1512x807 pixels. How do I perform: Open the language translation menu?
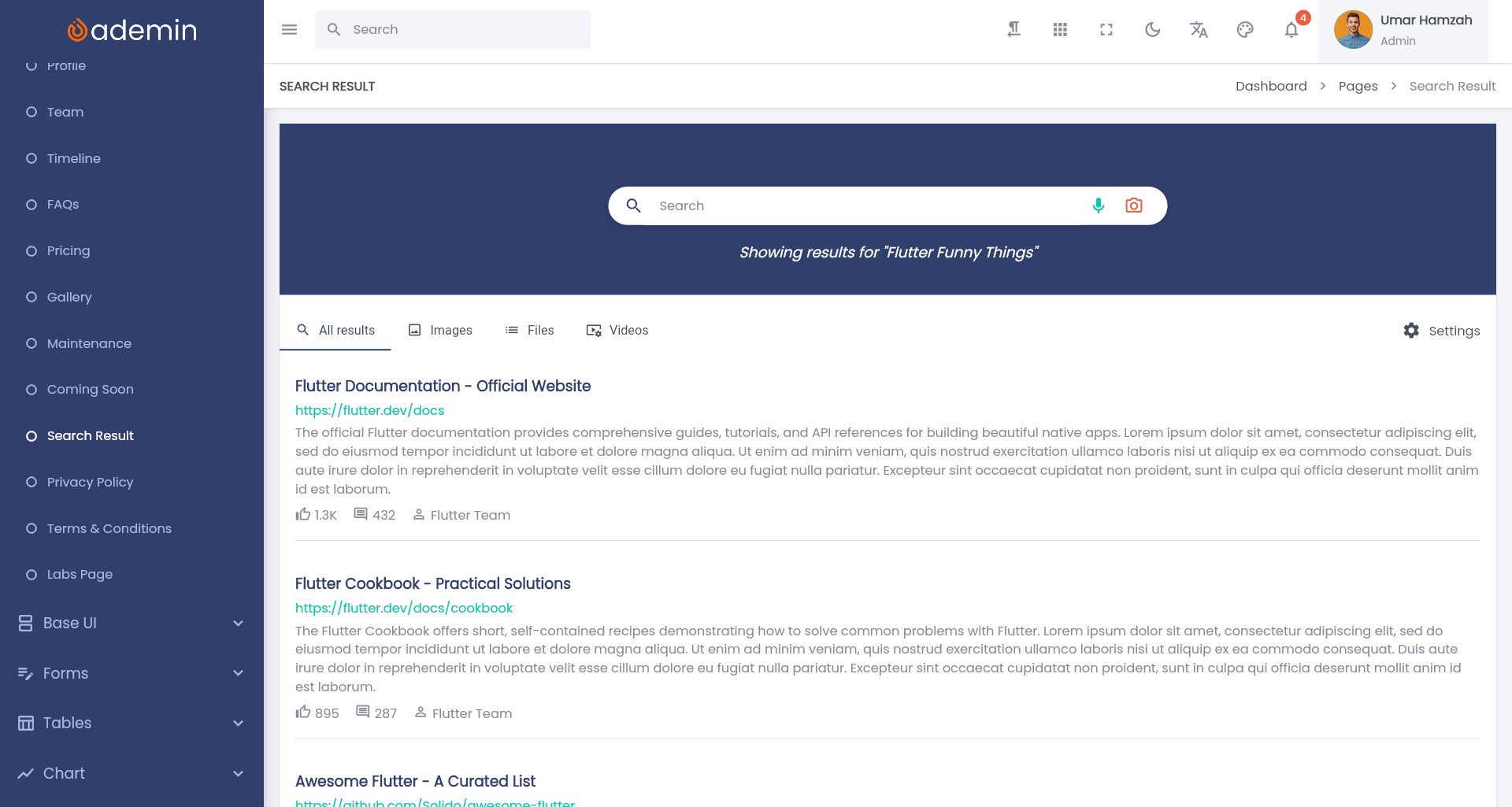[1199, 30]
